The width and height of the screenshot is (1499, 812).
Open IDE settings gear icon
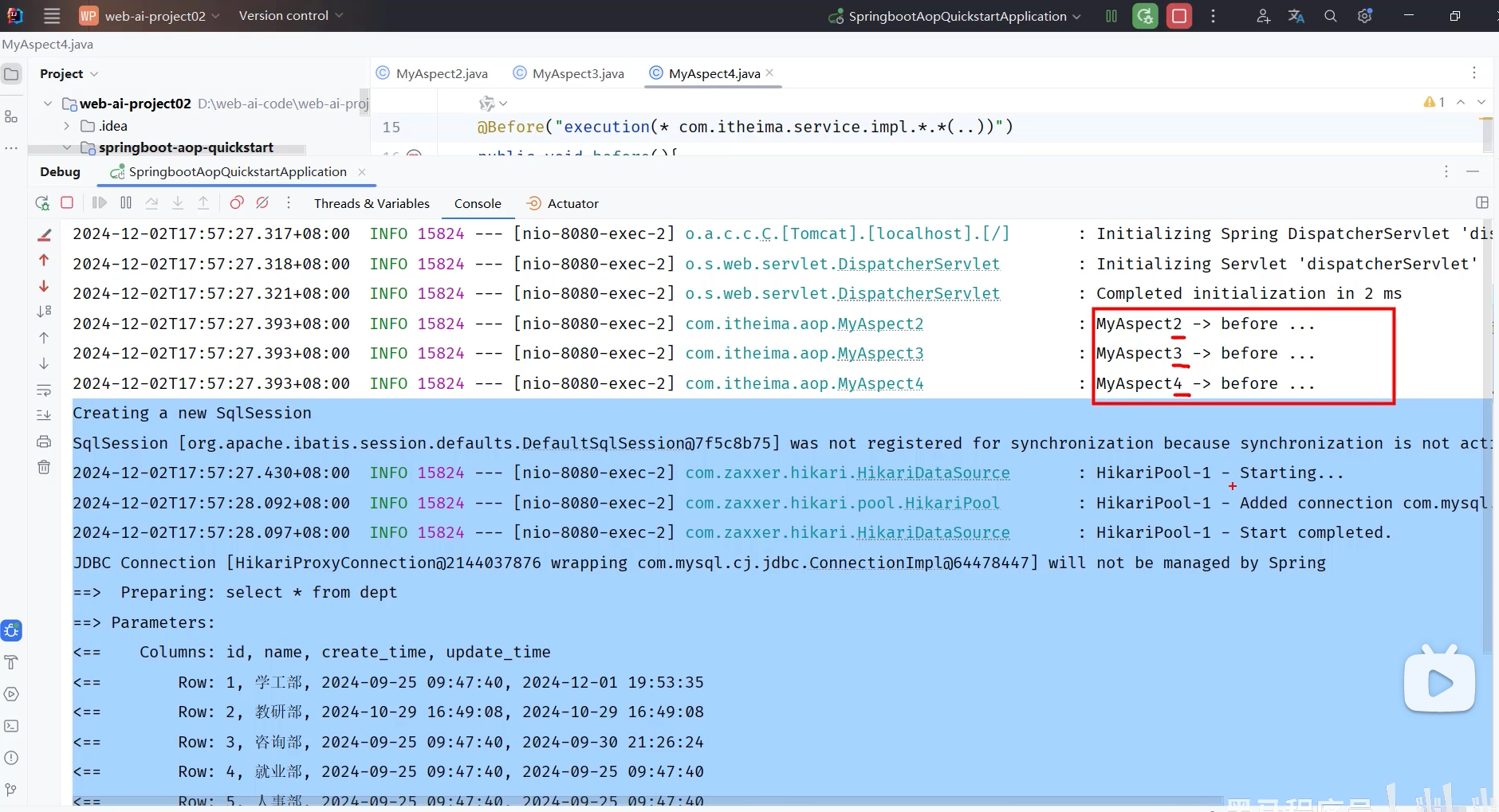[1364, 16]
